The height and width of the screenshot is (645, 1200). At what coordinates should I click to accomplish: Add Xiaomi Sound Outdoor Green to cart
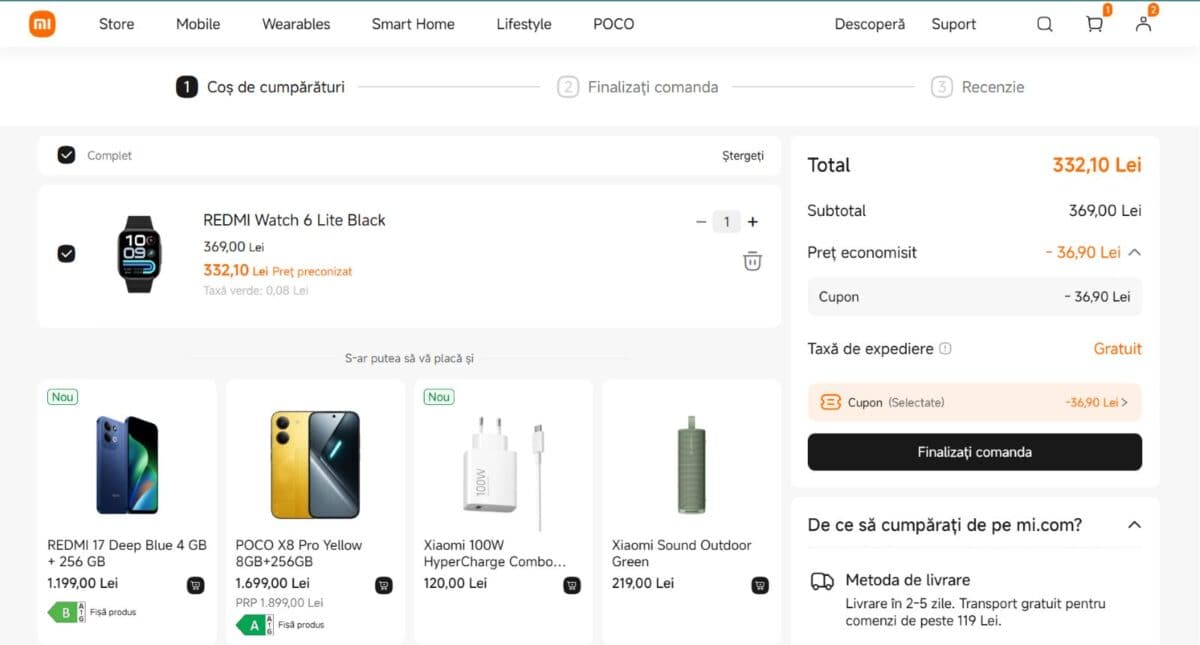(760, 585)
